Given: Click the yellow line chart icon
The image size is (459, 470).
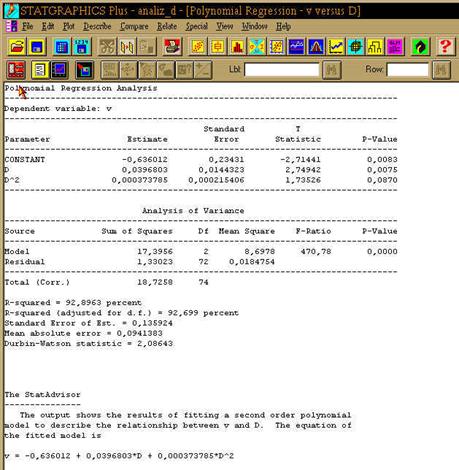Looking at the screenshot, I should click(x=336, y=47).
